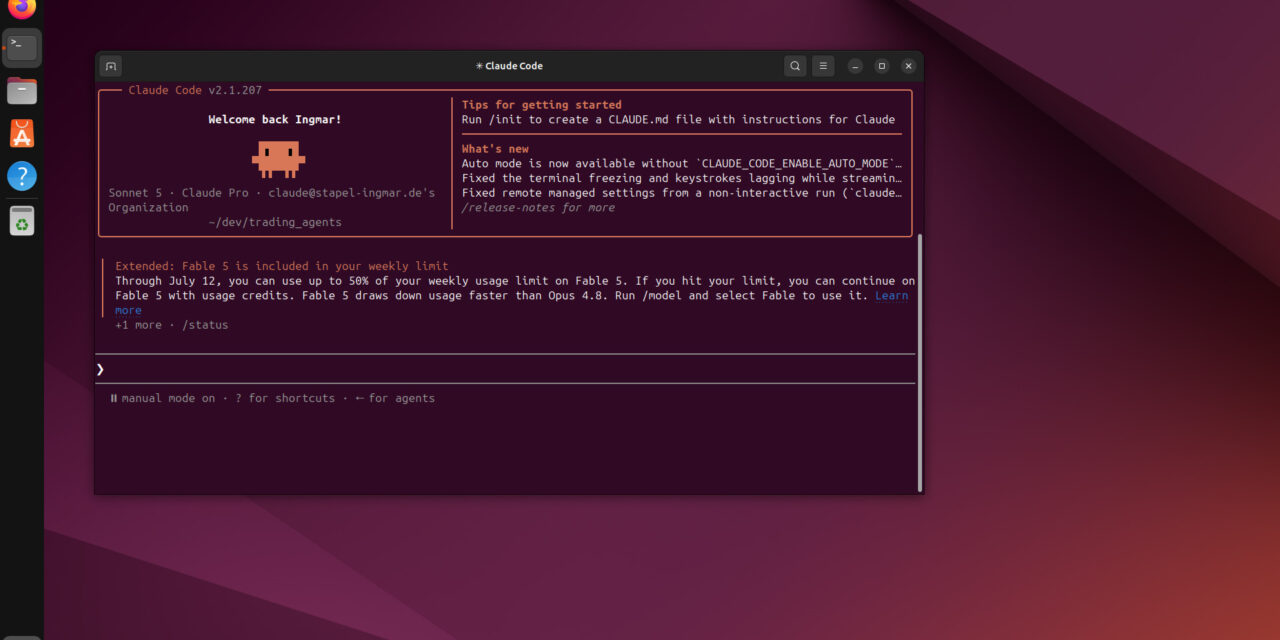
Task: Click the "? for shortcuts" hint
Action: [285, 398]
